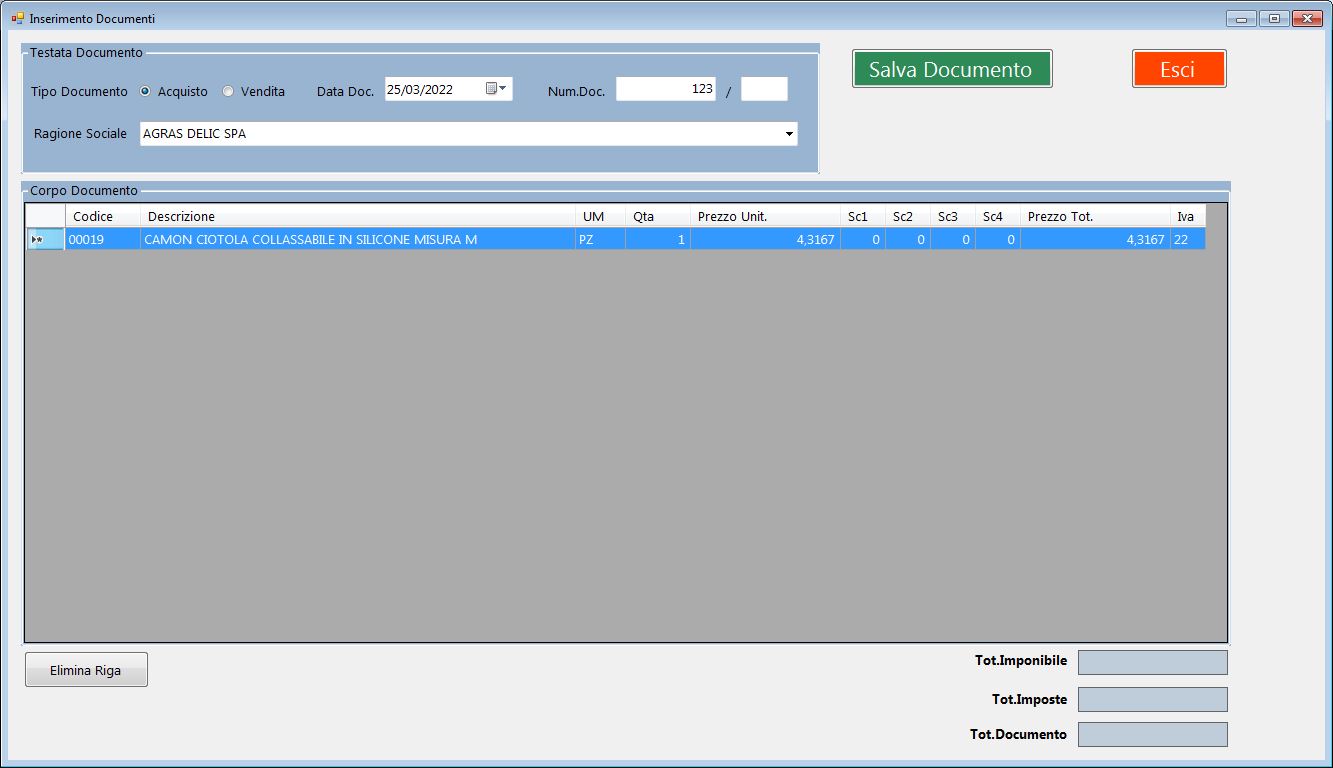Click the Inserimento Documenti window icon

[x=17, y=18]
